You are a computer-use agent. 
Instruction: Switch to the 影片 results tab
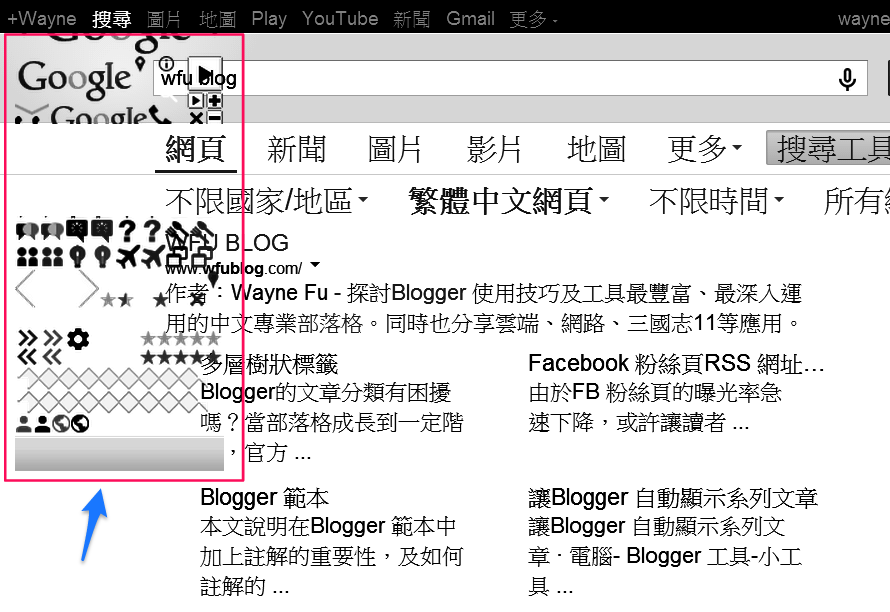click(494, 150)
